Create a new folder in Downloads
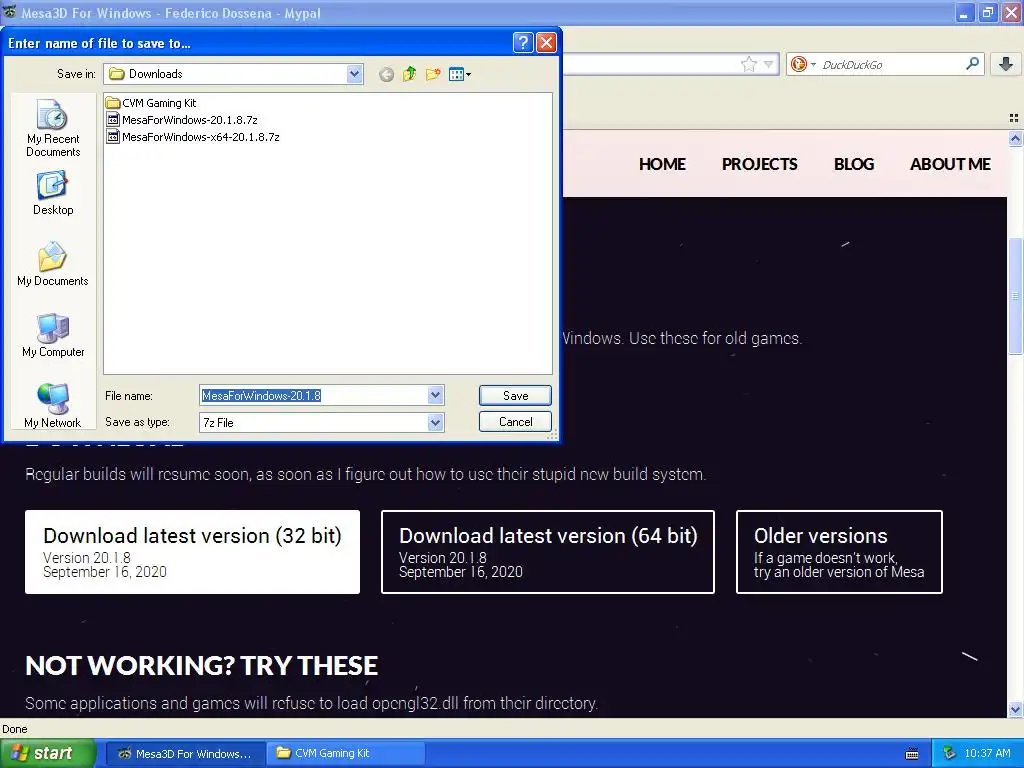 [433, 74]
